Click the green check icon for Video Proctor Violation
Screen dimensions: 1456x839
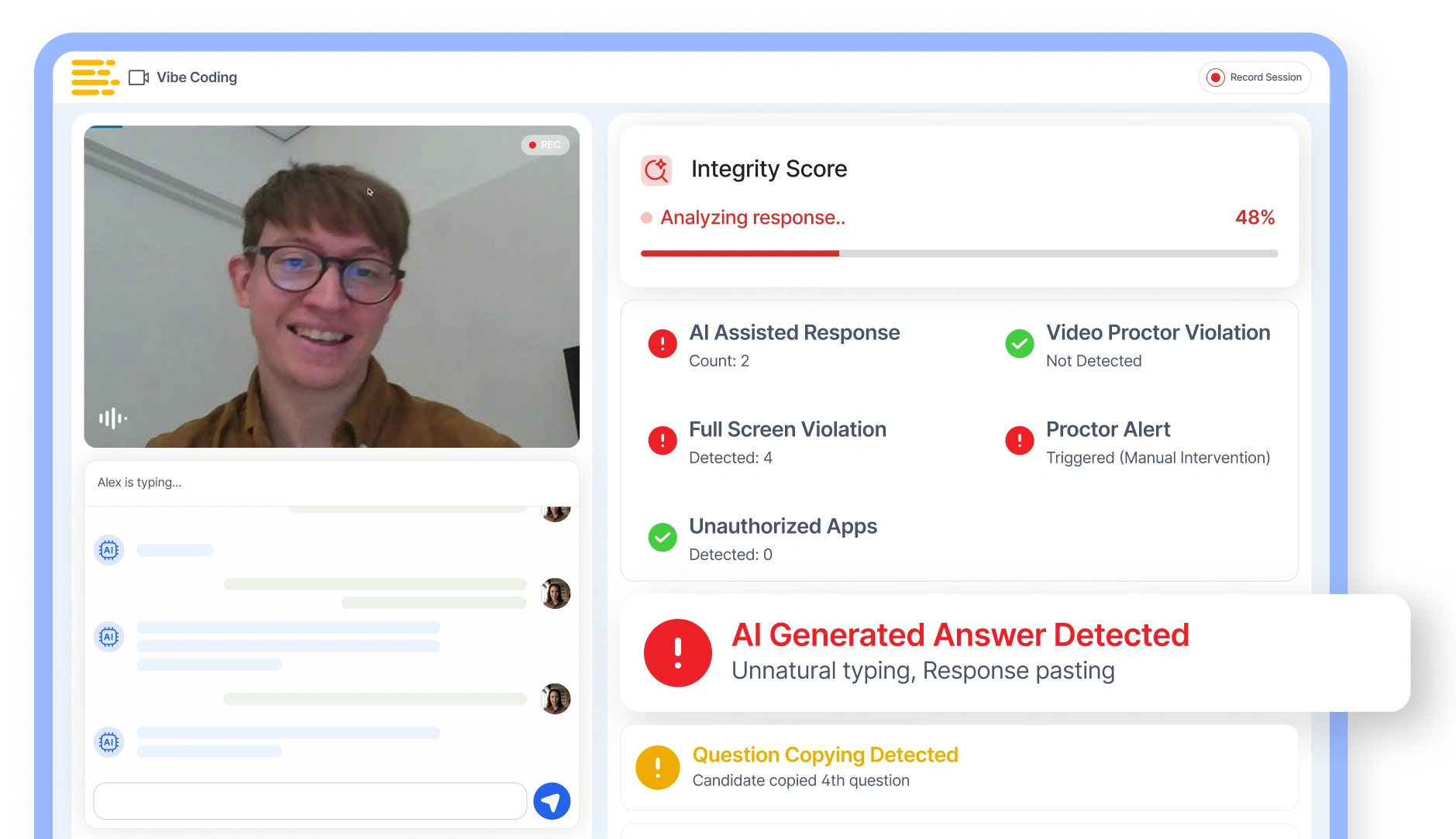click(x=1020, y=343)
